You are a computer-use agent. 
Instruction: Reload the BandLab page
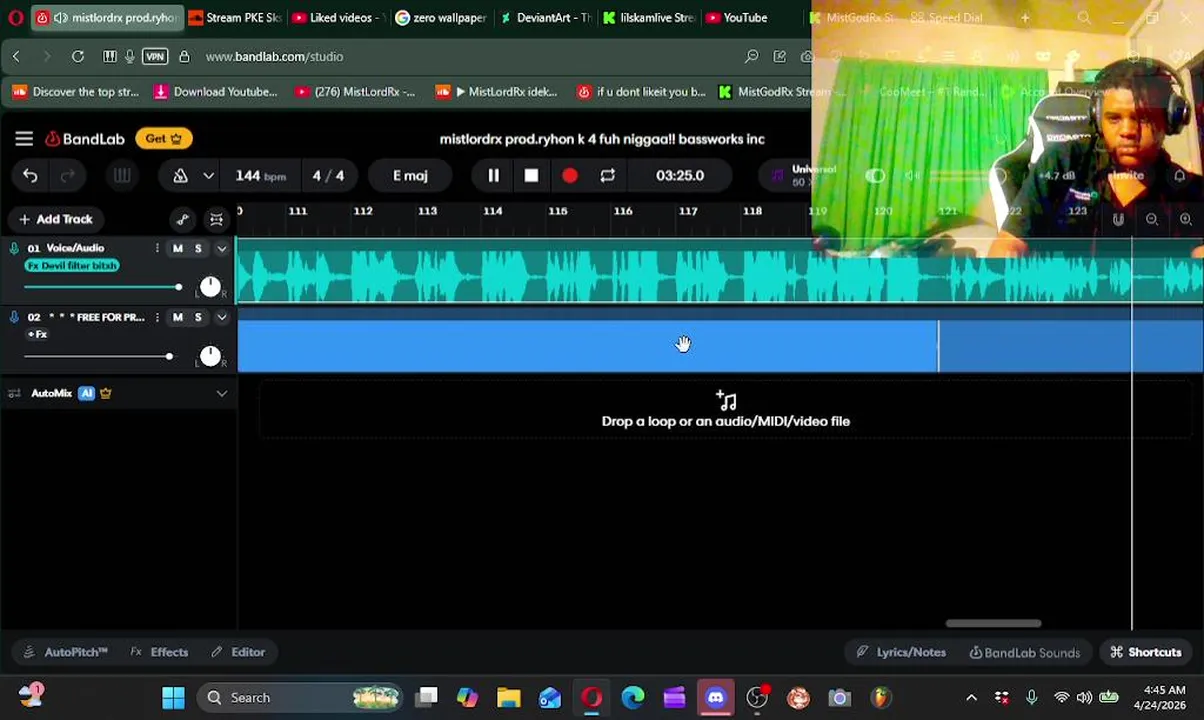(77, 57)
